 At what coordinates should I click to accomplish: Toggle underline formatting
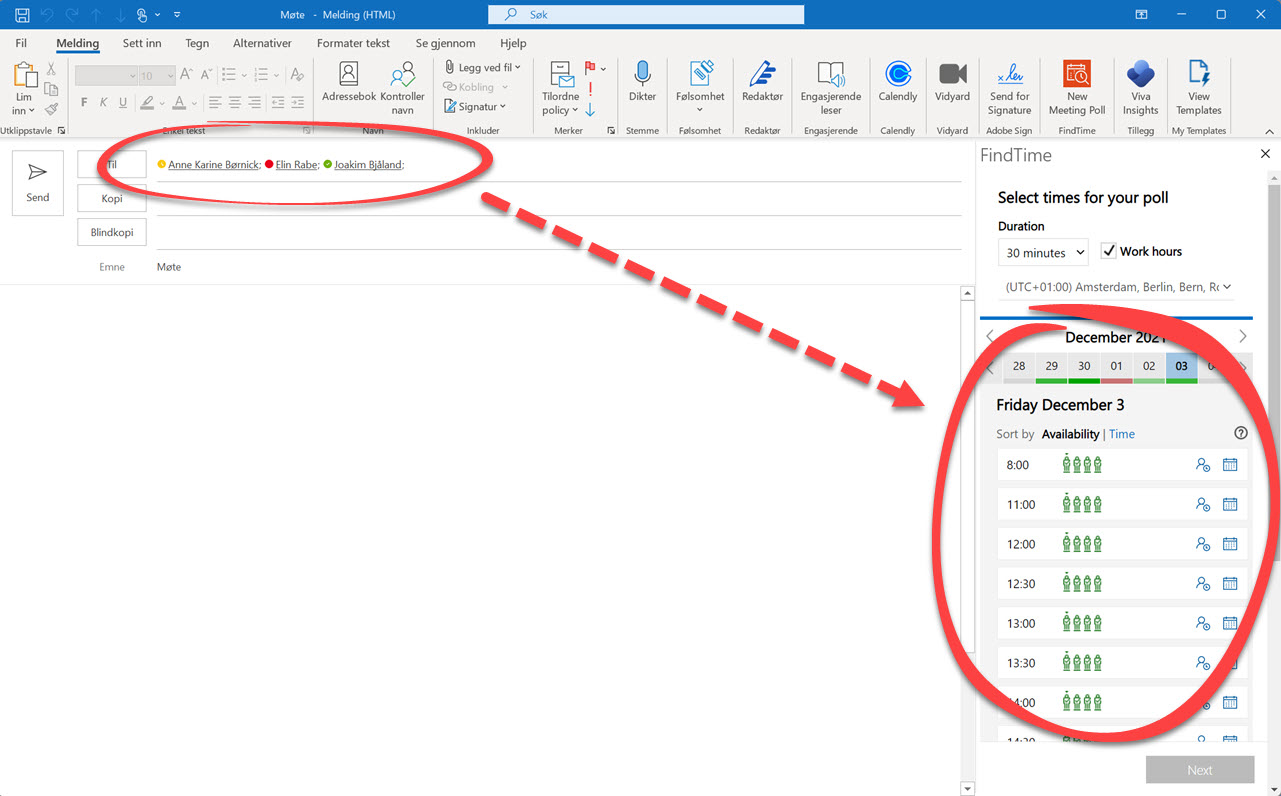(x=121, y=102)
